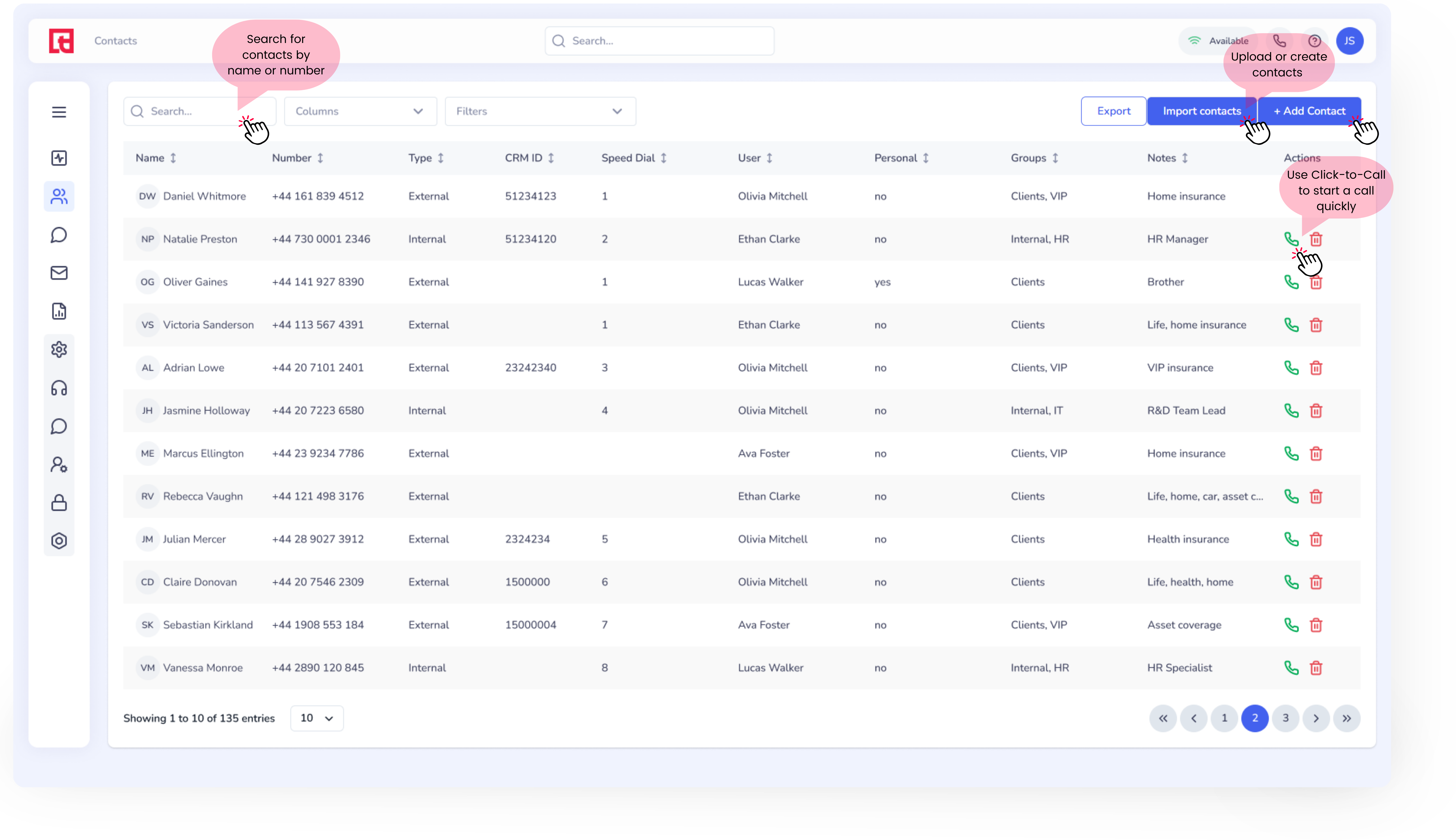
Task: Call Victoria Sanderson via green phone icon
Action: click(x=1291, y=325)
